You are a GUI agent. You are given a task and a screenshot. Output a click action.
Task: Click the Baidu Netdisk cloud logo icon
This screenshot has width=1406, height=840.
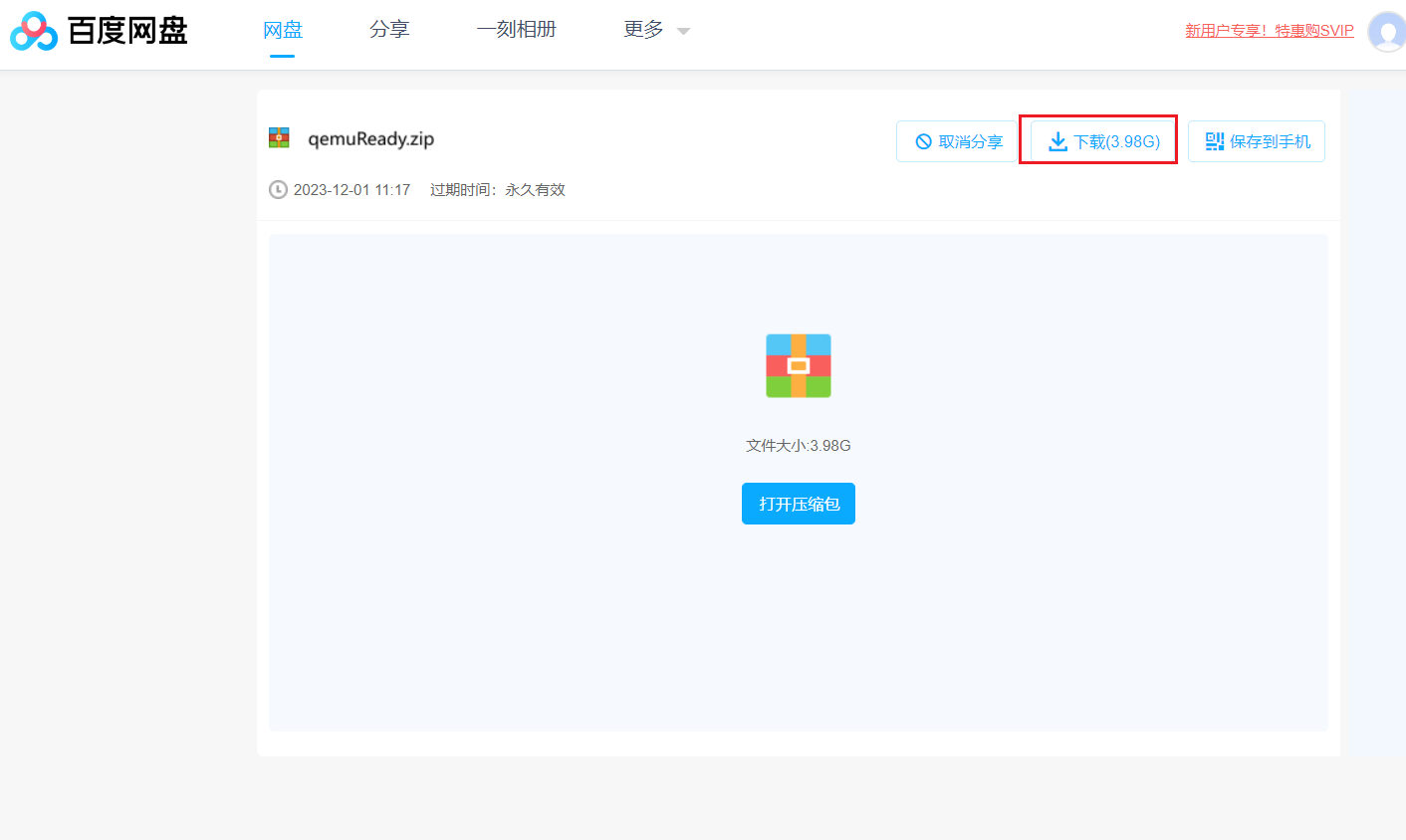(x=35, y=31)
